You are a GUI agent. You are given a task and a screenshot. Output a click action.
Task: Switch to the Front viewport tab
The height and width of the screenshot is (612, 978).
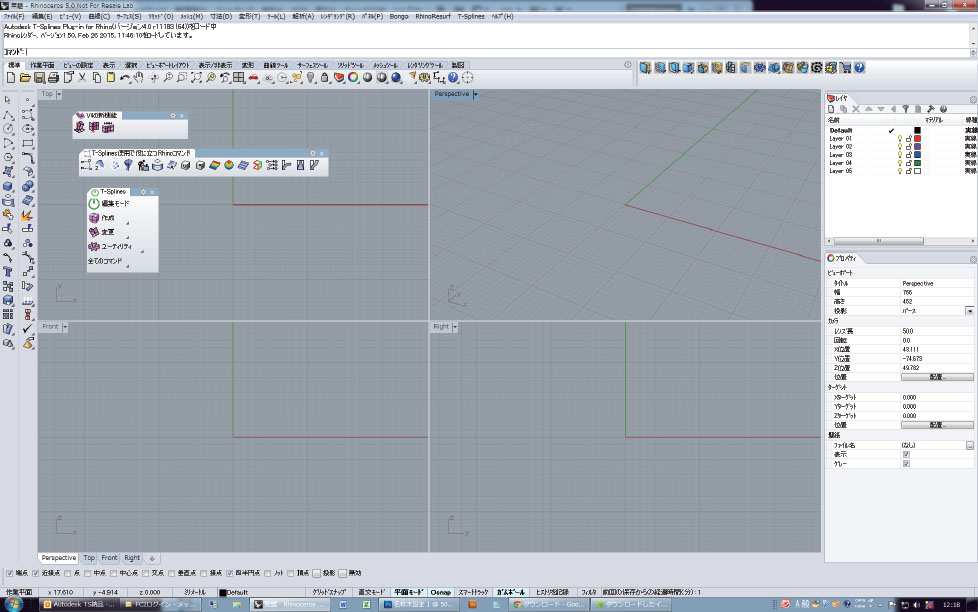(110, 558)
